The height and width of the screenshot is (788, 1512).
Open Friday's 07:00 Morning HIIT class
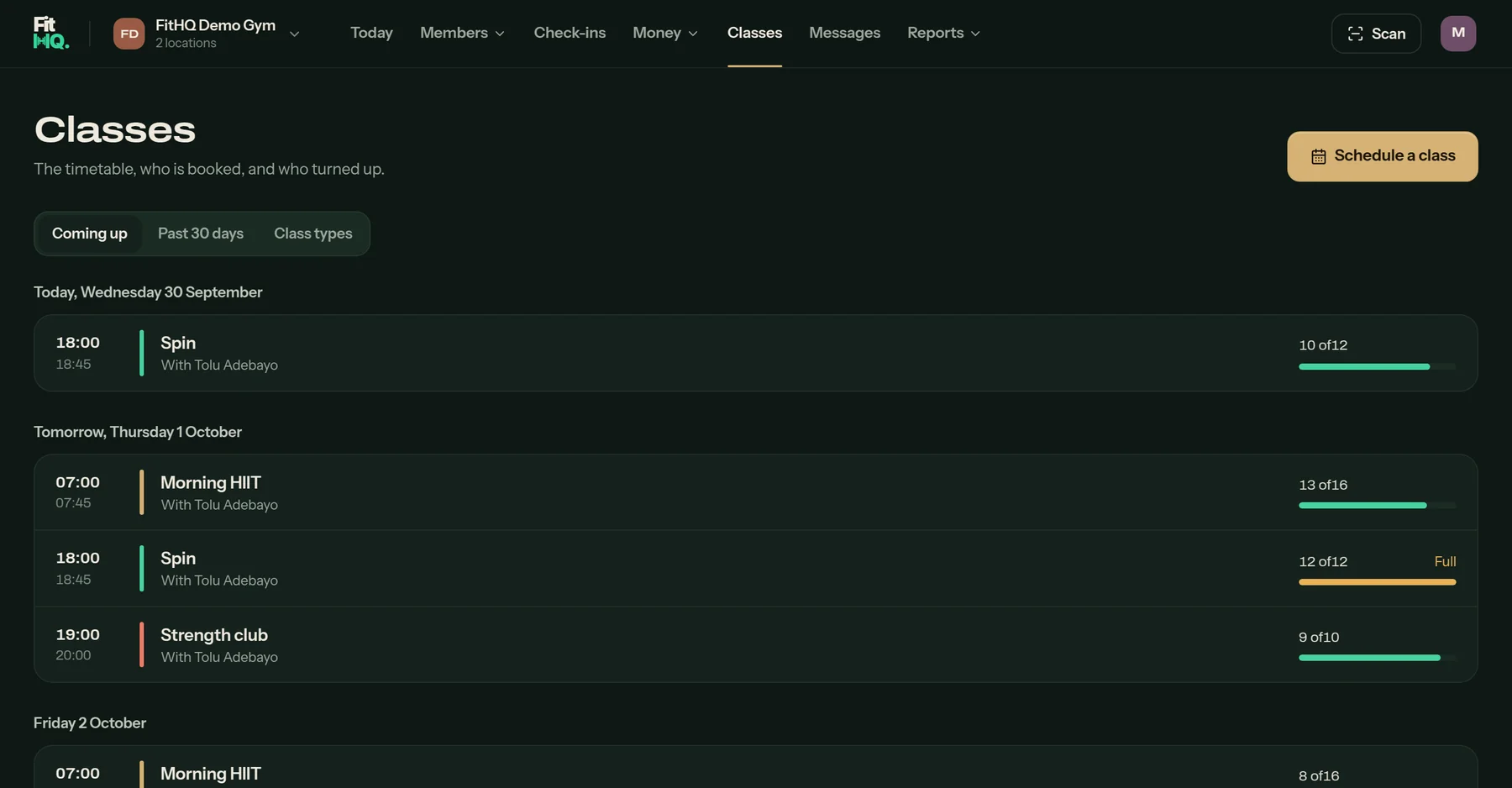tap(755, 767)
